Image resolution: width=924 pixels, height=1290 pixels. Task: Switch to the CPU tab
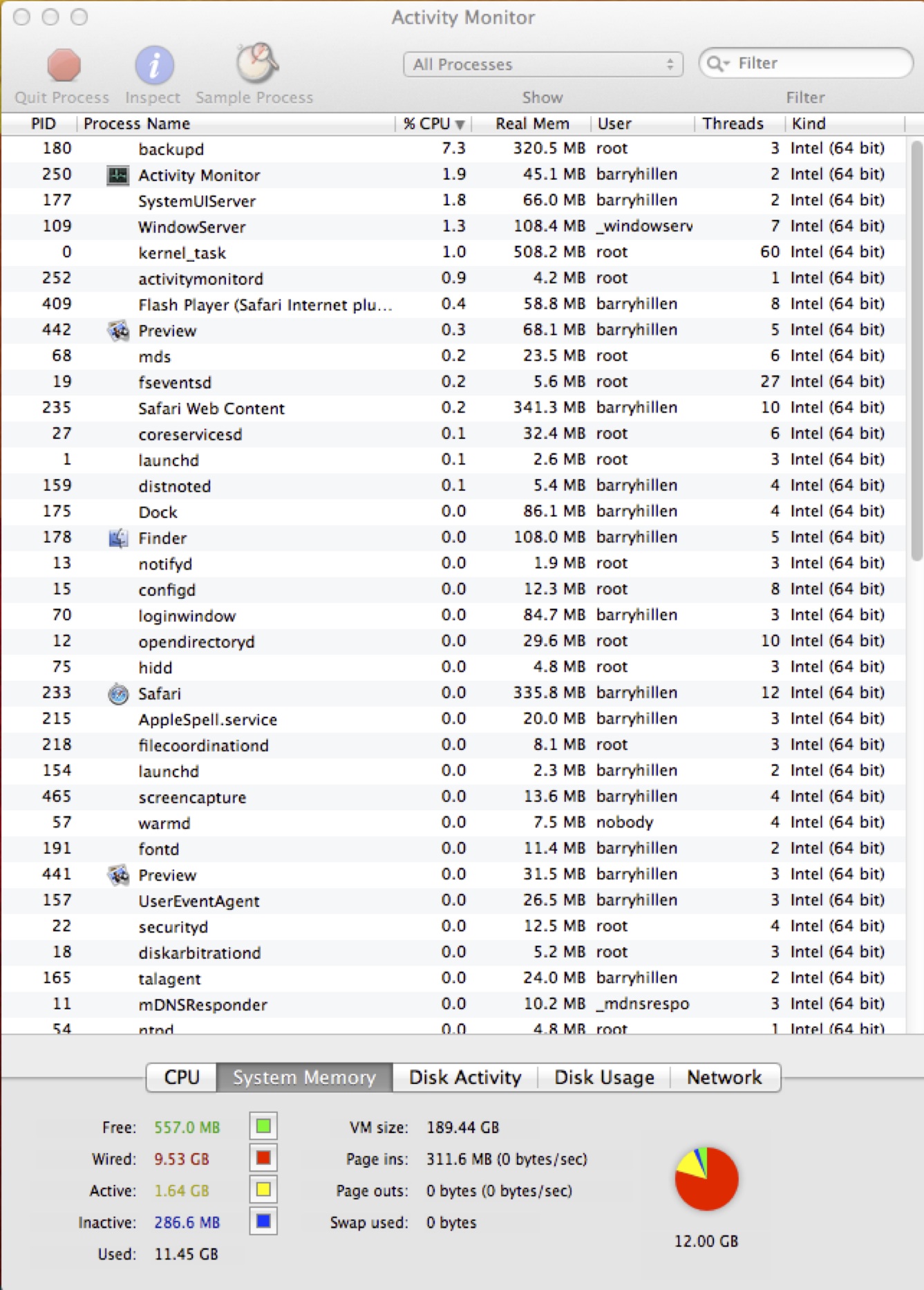[182, 1077]
